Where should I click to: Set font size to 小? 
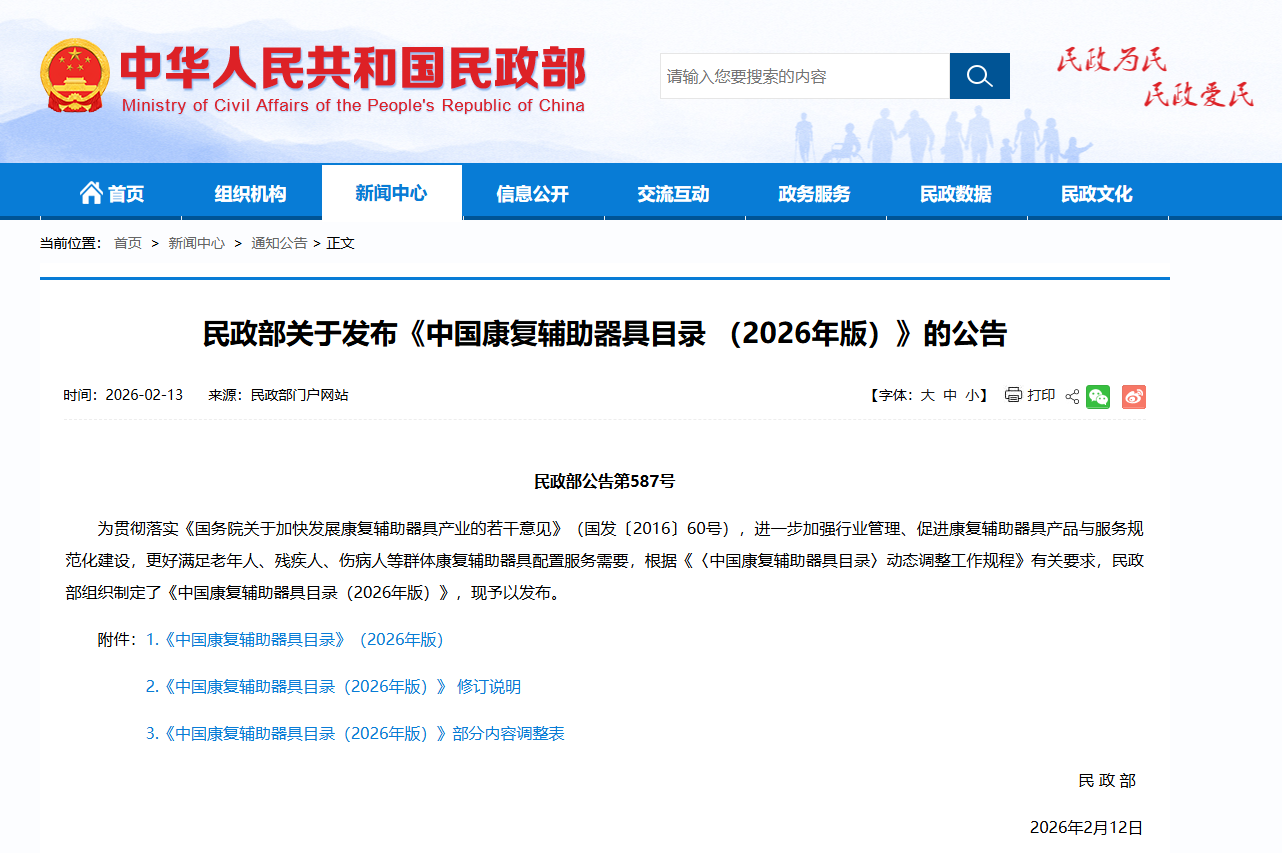click(972, 395)
